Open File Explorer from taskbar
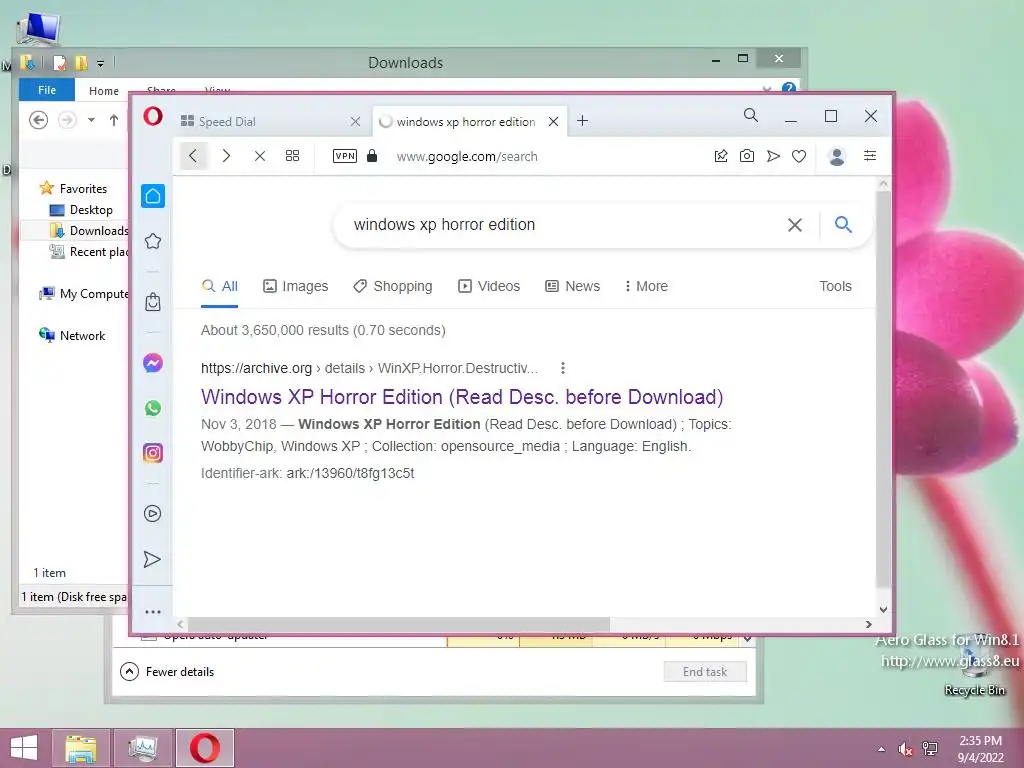Viewport: 1024px width, 768px height. coord(81,748)
